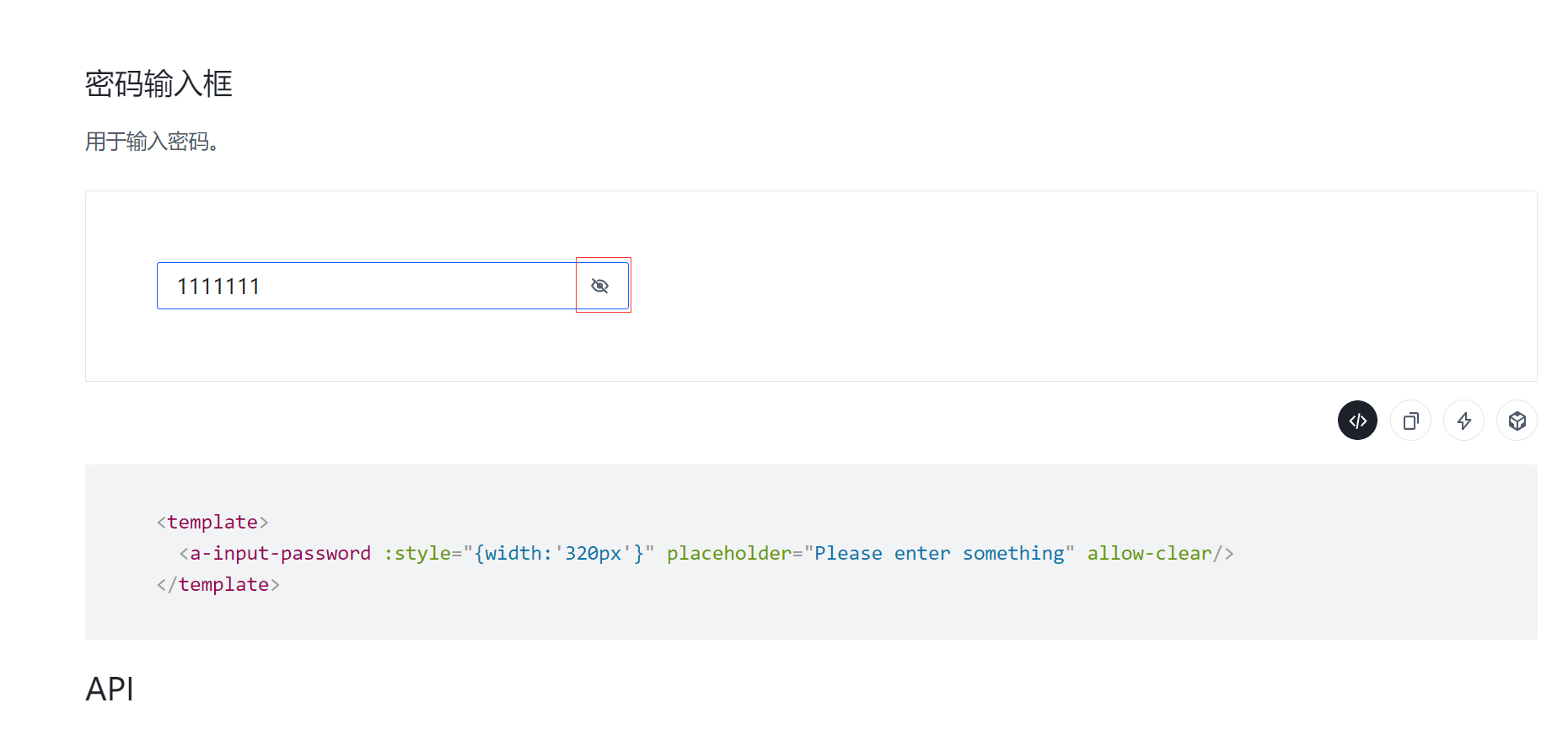Open demo in StackBlitz lightning icon

click(x=1463, y=421)
